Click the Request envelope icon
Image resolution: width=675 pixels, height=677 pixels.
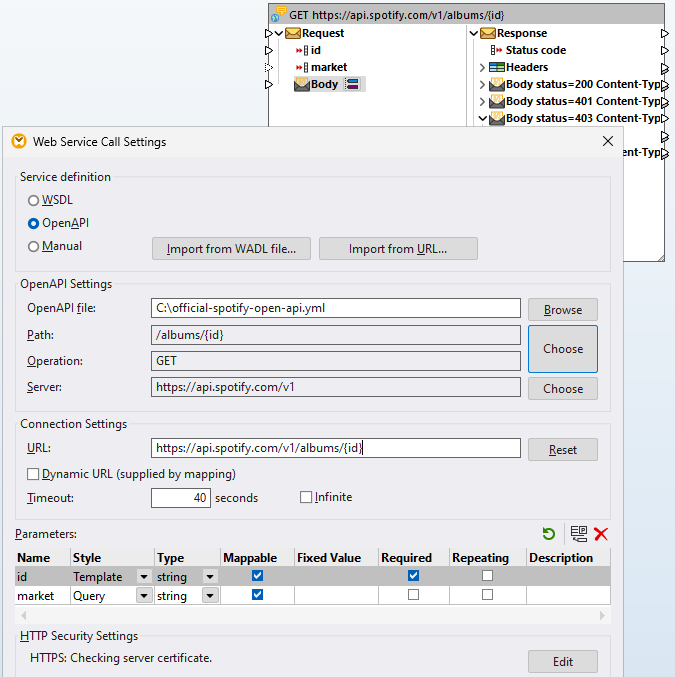click(294, 33)
